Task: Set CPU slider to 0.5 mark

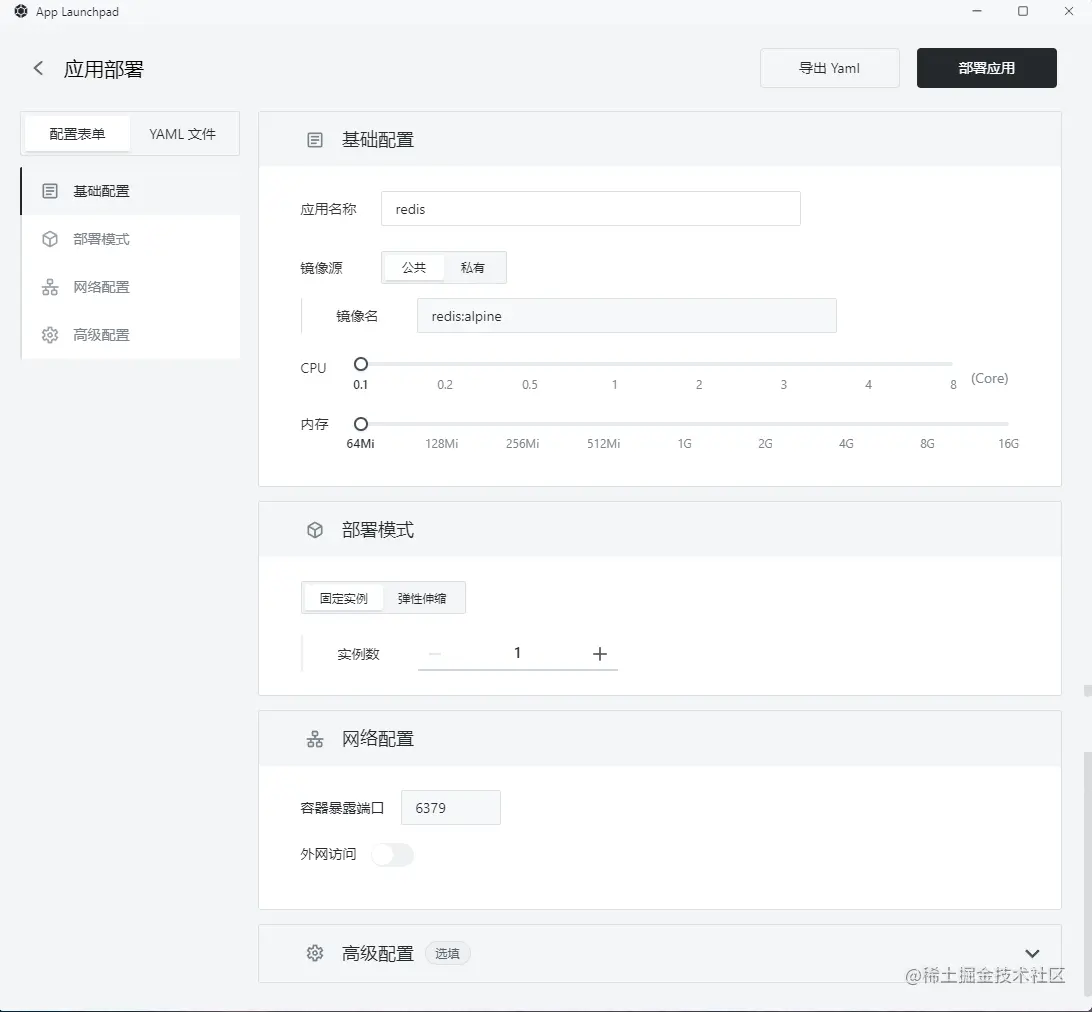Action: 530,384
